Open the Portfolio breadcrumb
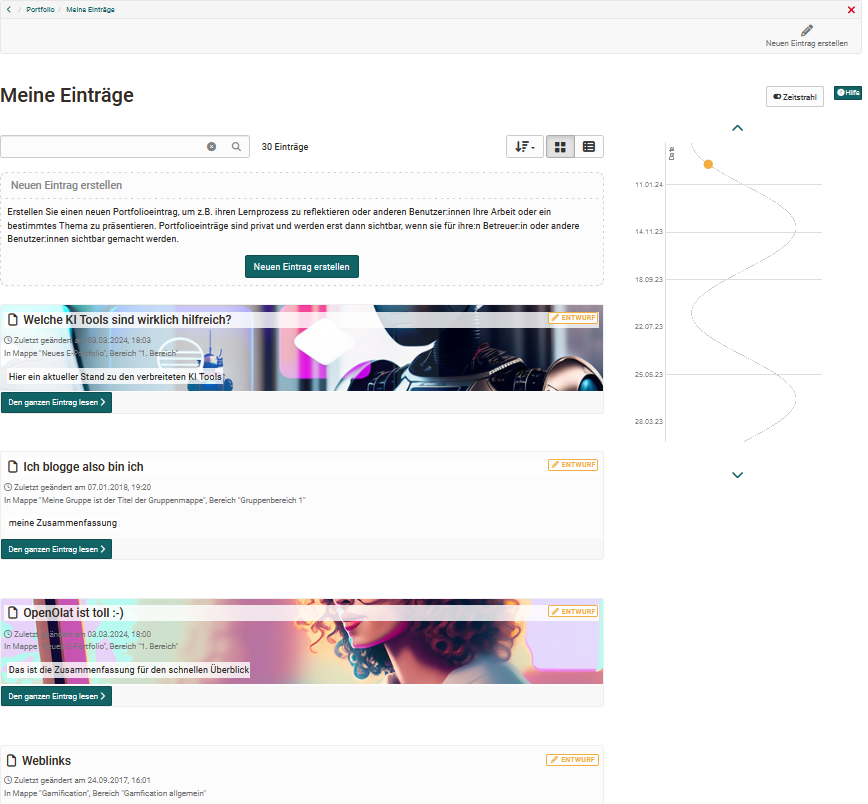This screenshot has width=868, height=804. tap(40, 9)
